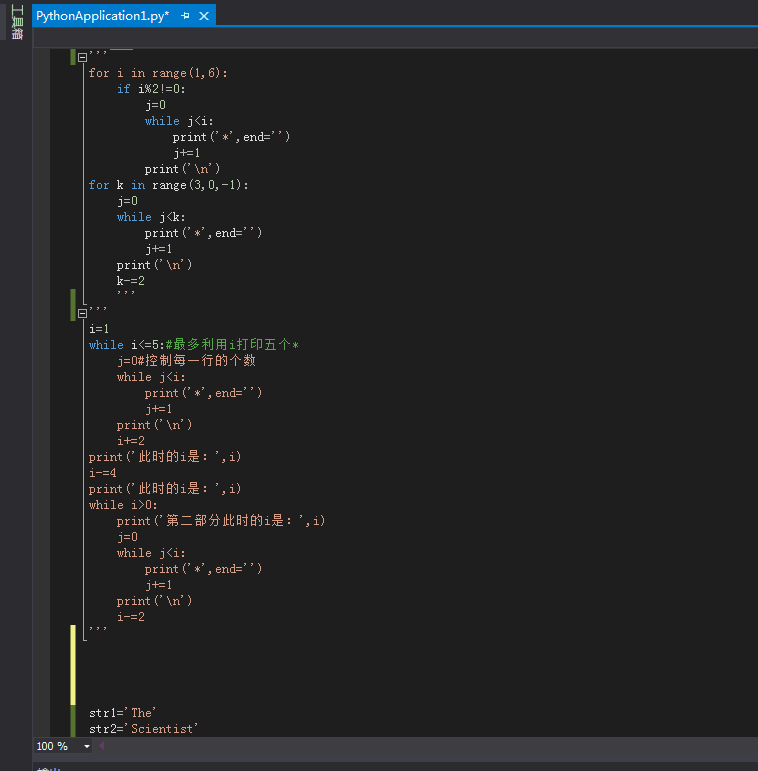Collapse the comment block above 'i=1'
Image resolution: width=758 pixels, height=771 pixels.
(83, 314)
